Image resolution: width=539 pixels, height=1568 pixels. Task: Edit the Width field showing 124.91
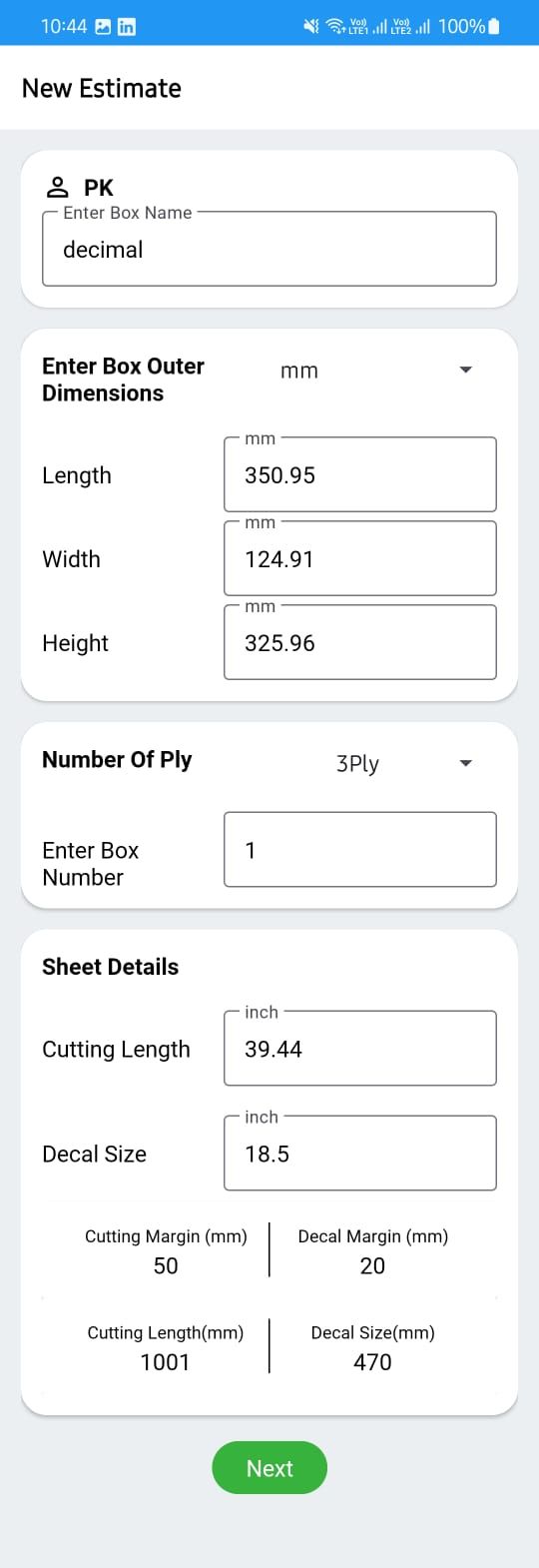[x=360, y=558]
